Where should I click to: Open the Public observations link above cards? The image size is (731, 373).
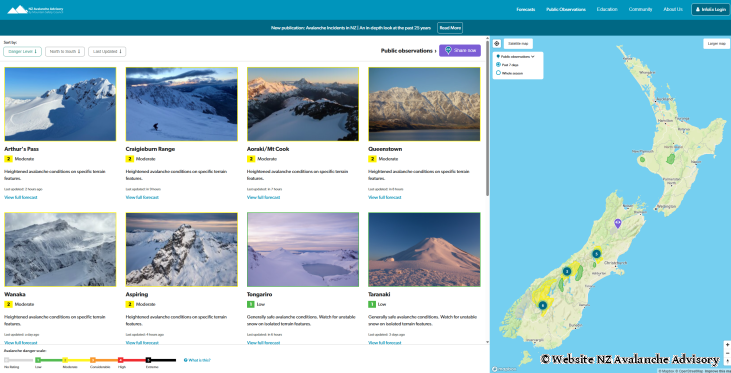409,51
